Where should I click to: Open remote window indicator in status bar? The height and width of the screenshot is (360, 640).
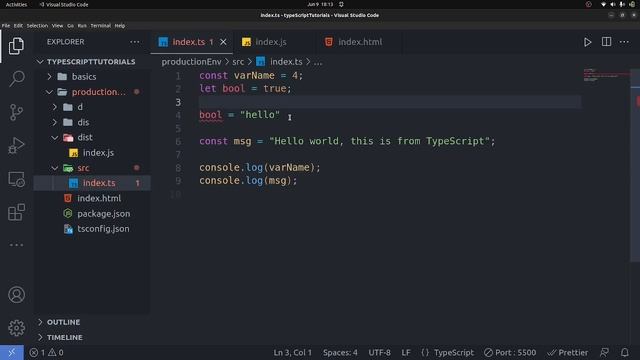(11, 352)
